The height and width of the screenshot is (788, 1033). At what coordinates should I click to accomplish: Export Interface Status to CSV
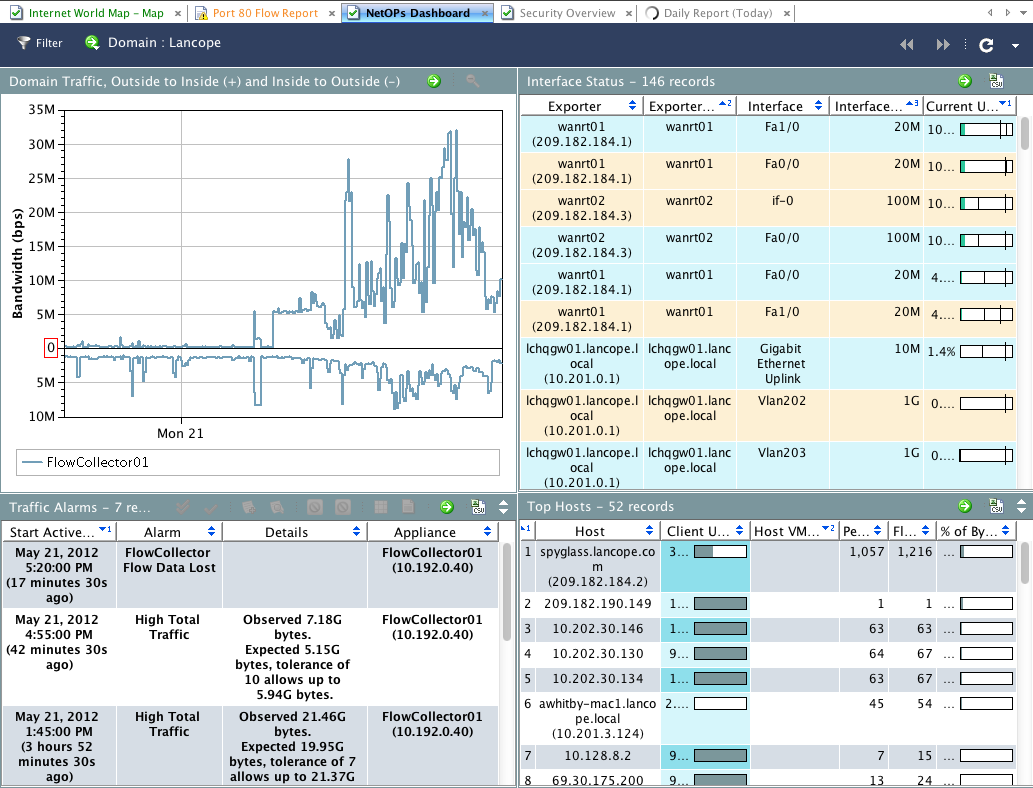coord(996,81)
